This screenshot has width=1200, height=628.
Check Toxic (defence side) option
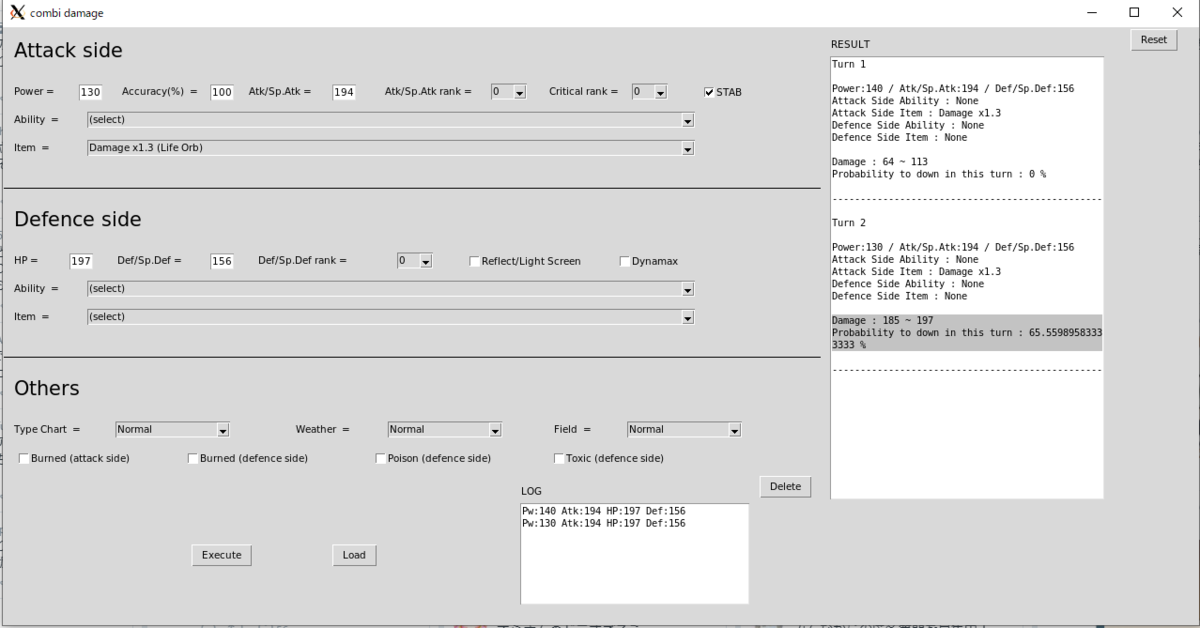[x=558, y=458]
